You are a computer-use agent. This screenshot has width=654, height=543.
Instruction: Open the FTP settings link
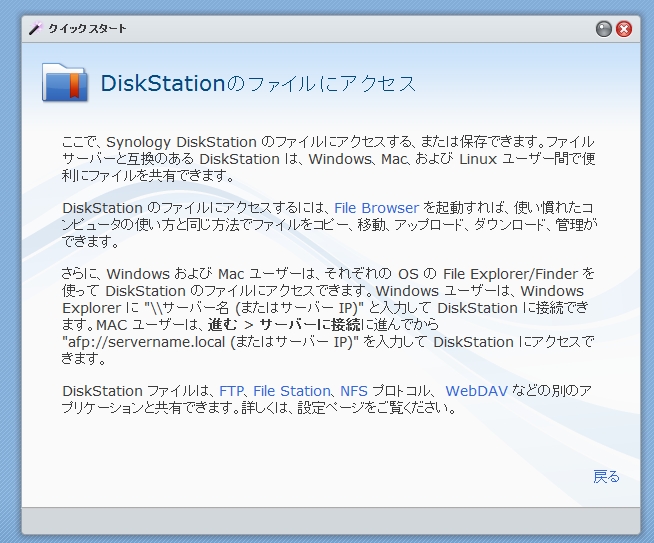231,391
